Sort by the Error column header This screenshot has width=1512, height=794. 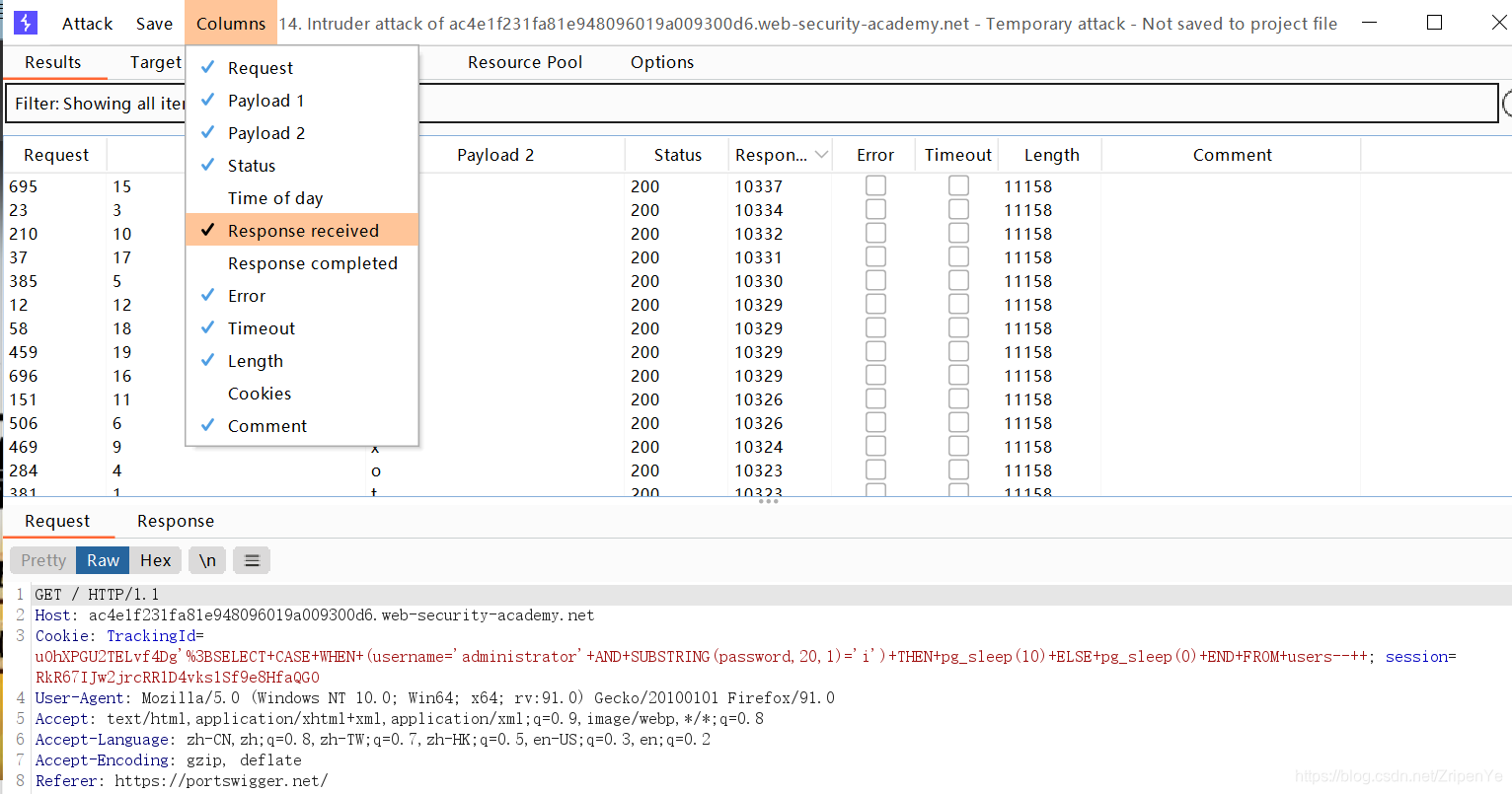(x=875, y=155)
